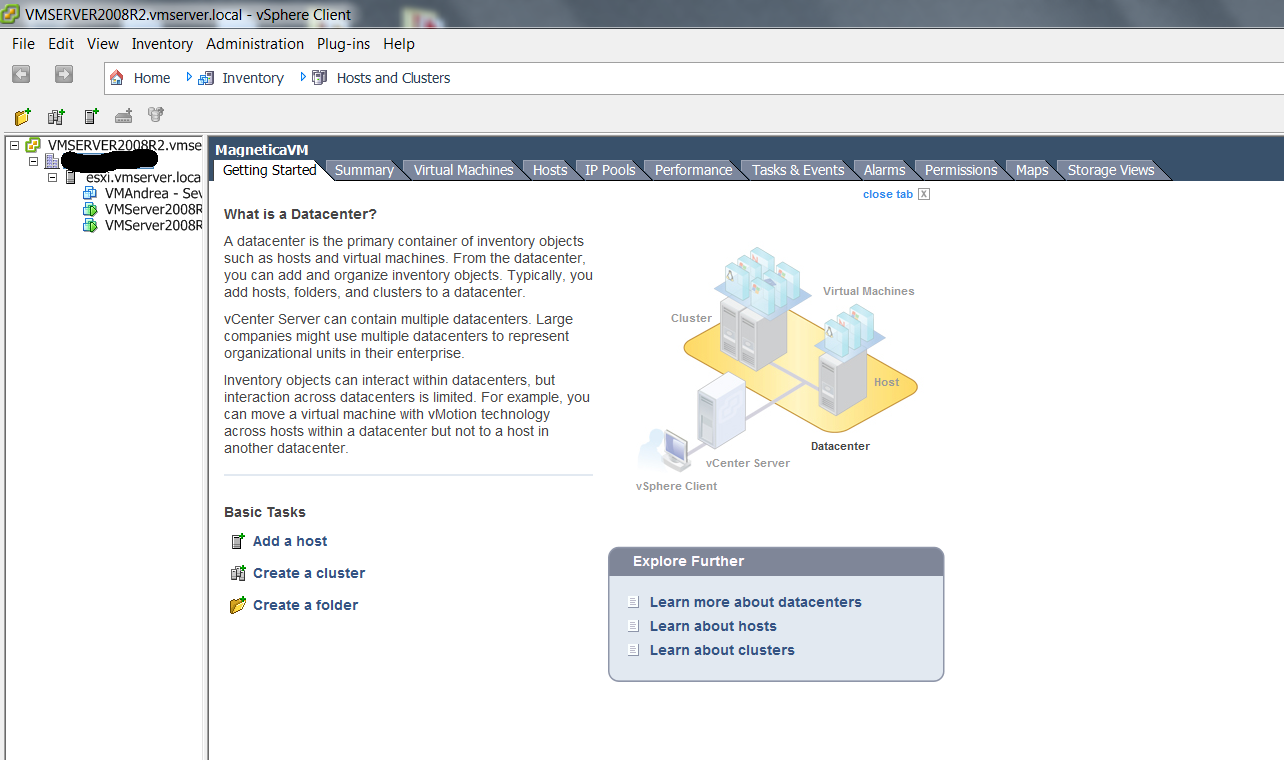Switch to the Storage Views tab

(x=1110, y=170)
